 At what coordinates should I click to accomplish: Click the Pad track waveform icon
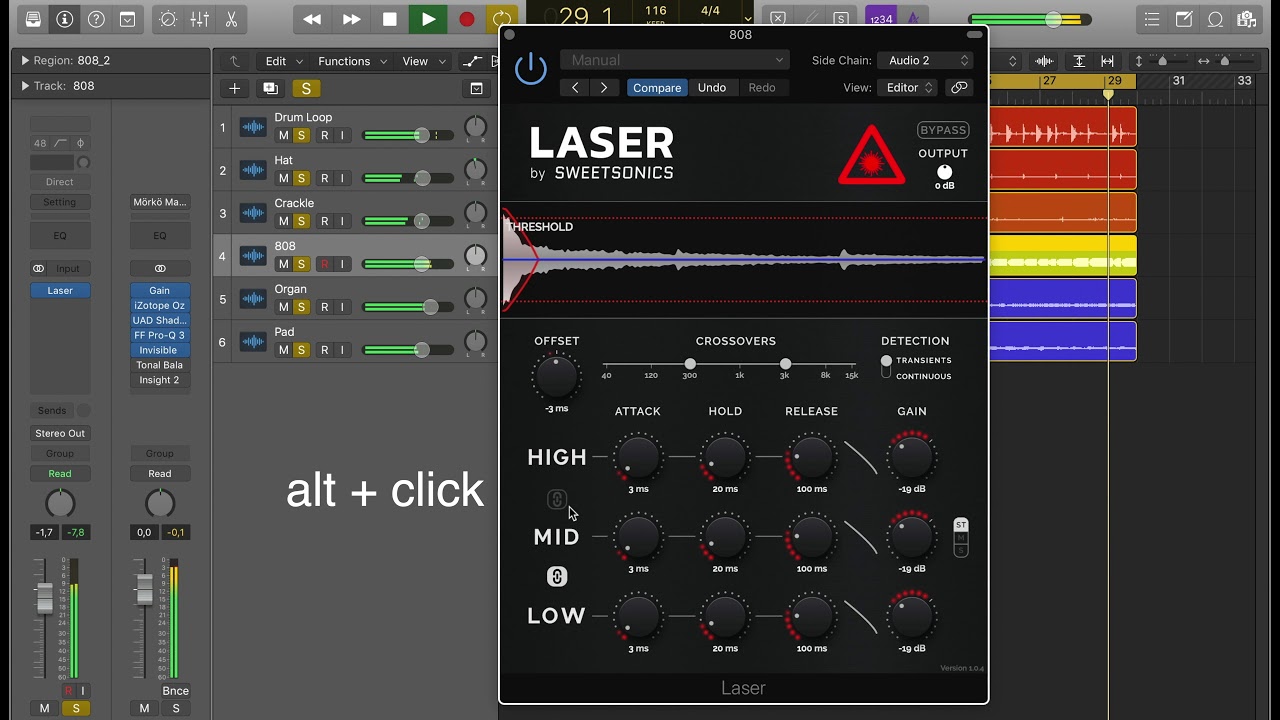click(253, 342)
